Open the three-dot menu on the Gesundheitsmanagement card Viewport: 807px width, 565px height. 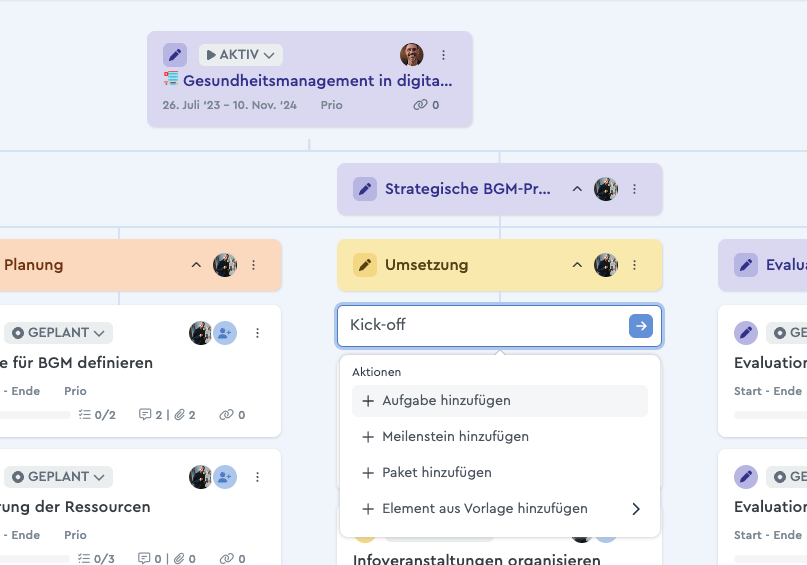pos(444,55)
